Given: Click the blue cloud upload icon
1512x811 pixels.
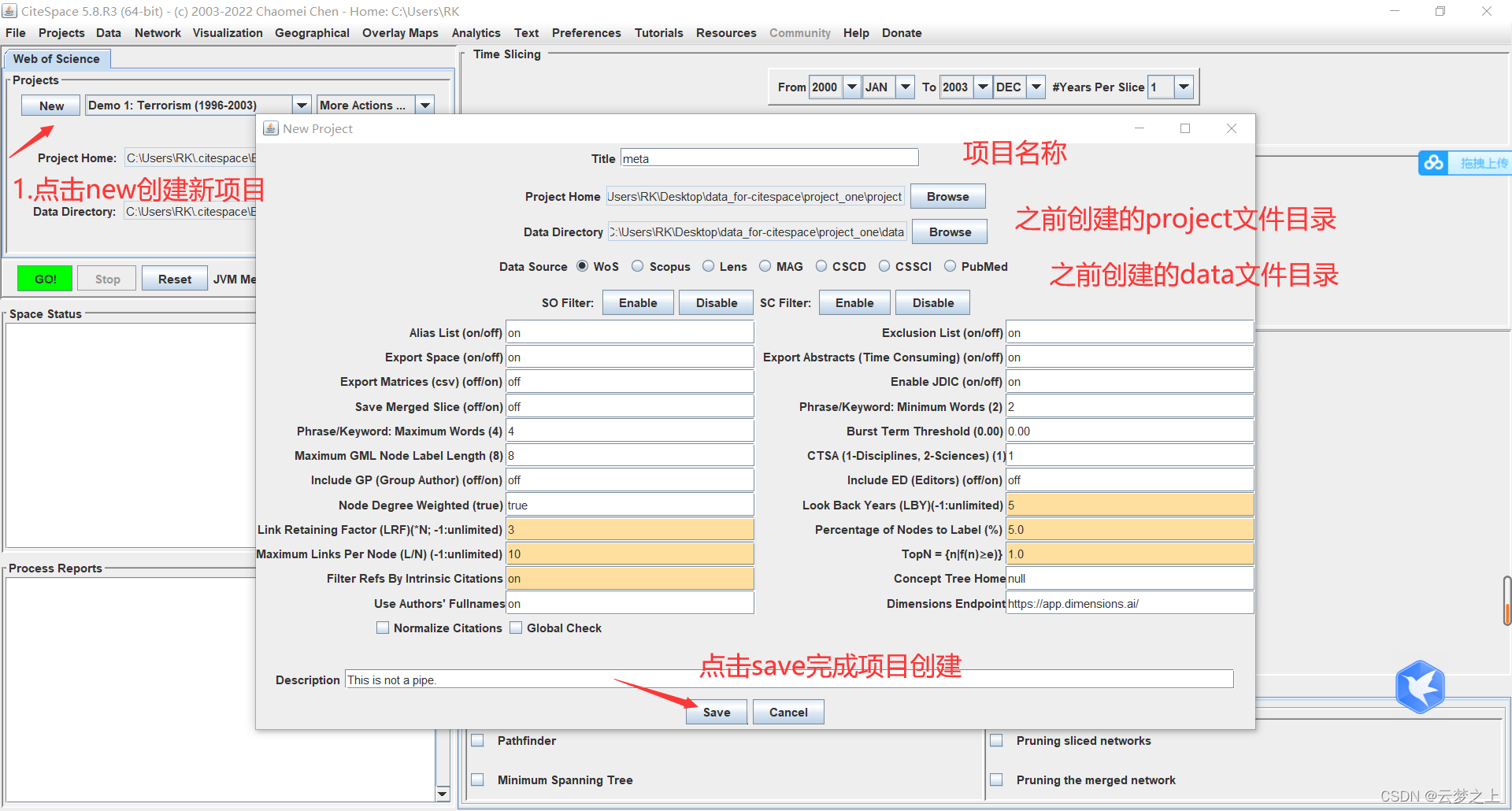Looking at the screenshot, I should point(1433,163).
